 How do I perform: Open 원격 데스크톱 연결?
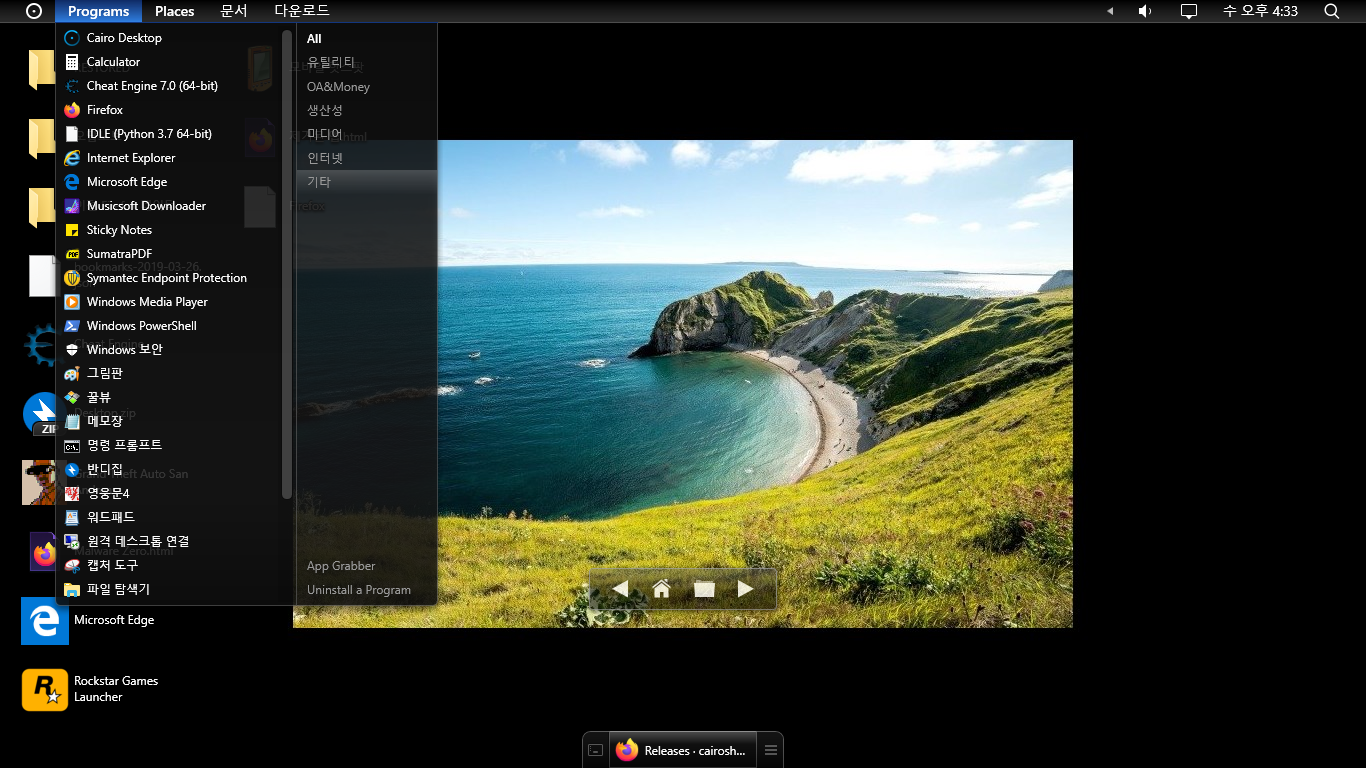170,541
